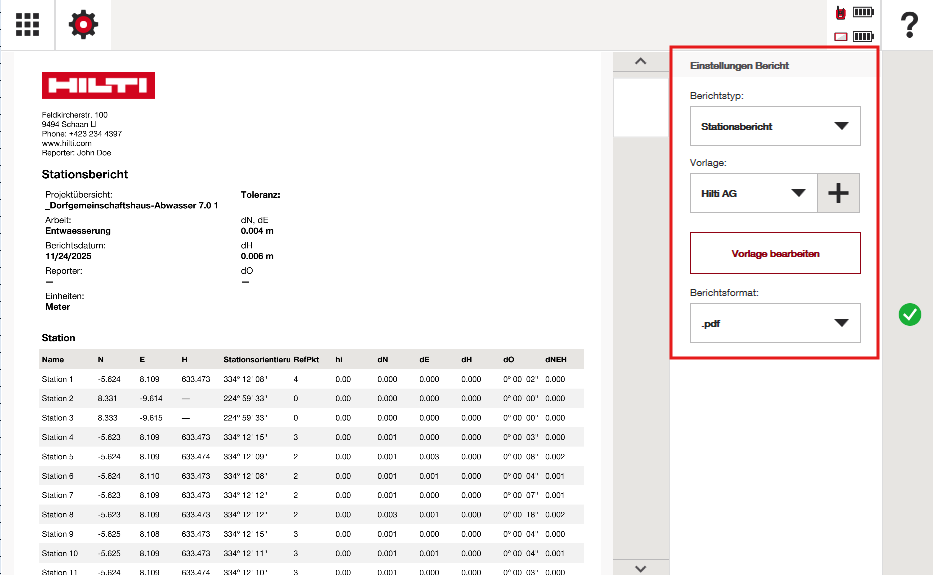Screen dimensions: 933x575
Task: Expand the Berichtstyp Stationsbericht dropdown
Action: 774,126
